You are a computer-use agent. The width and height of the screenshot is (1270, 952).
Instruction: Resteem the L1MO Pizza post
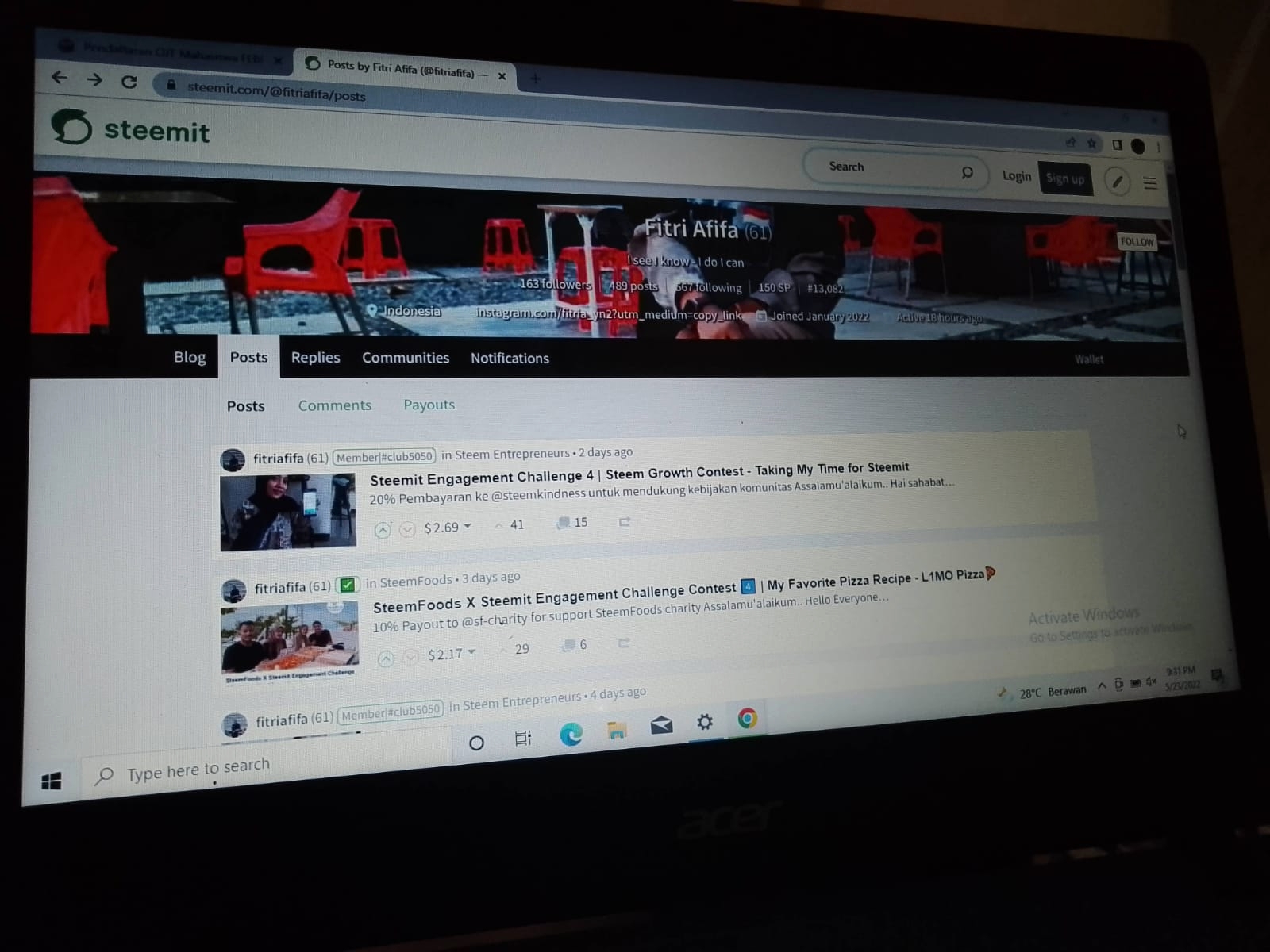624,643
